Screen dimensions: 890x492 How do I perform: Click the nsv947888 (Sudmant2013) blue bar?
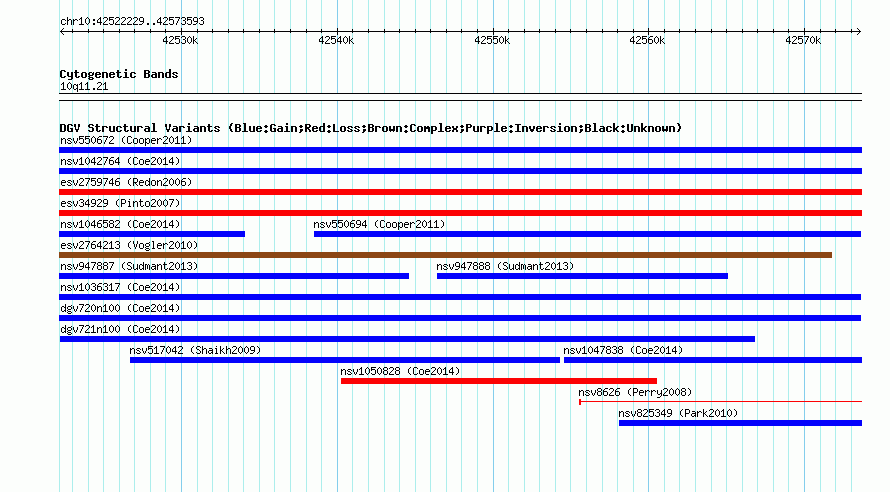coord(582,276)
